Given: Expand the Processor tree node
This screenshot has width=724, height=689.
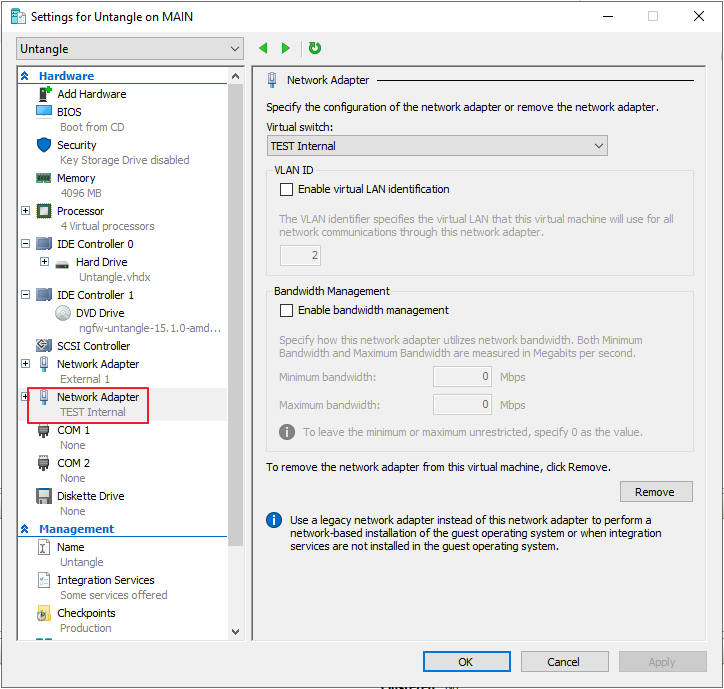Looking at the screenshot, I should 25,211.
